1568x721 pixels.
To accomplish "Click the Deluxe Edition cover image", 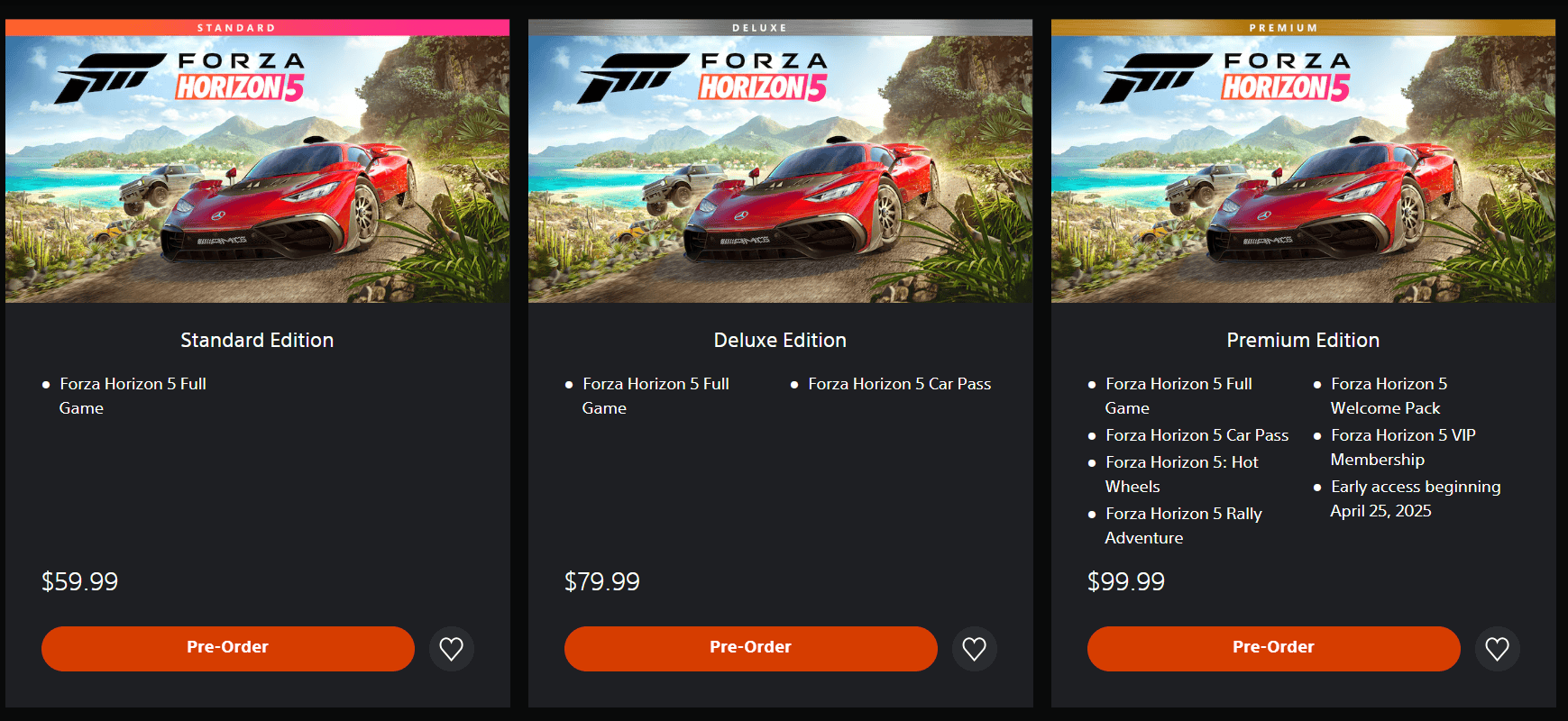I will pos(780,169).
